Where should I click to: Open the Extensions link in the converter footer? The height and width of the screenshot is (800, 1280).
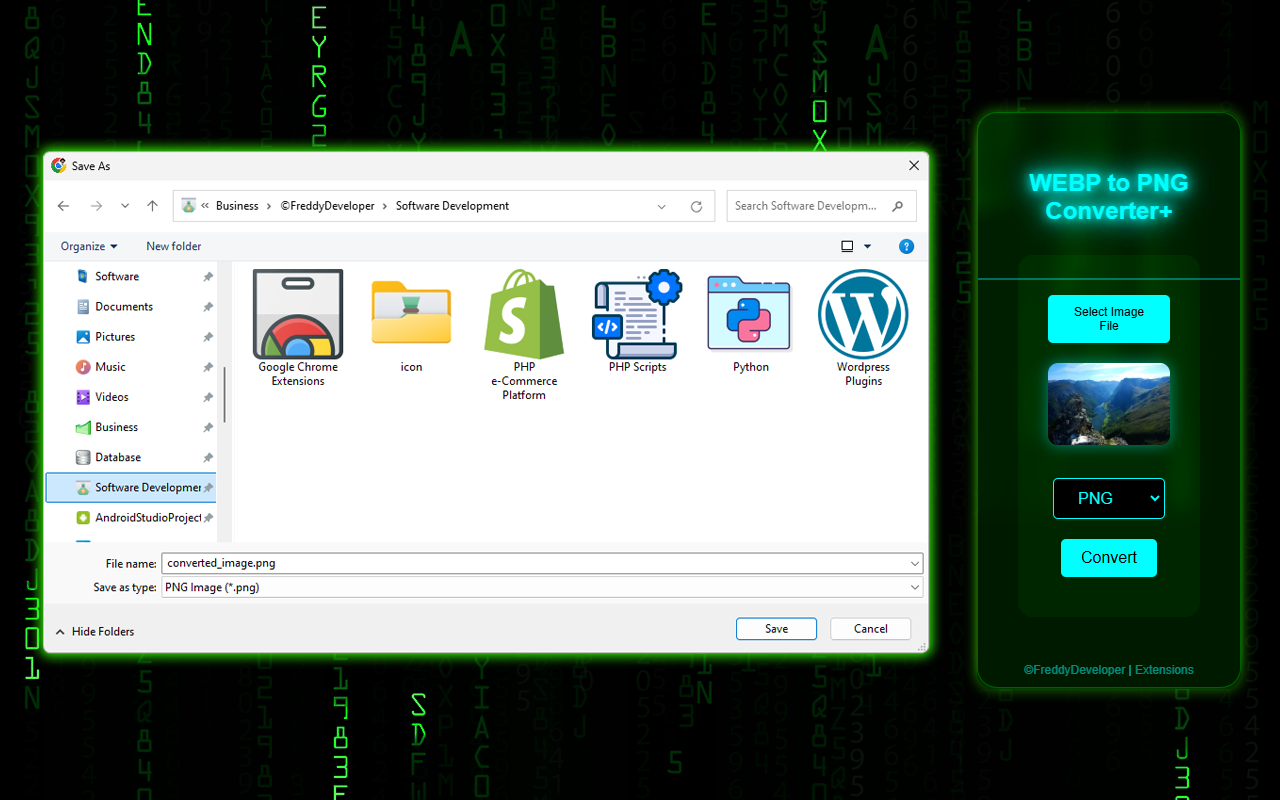coord(1164,670)
